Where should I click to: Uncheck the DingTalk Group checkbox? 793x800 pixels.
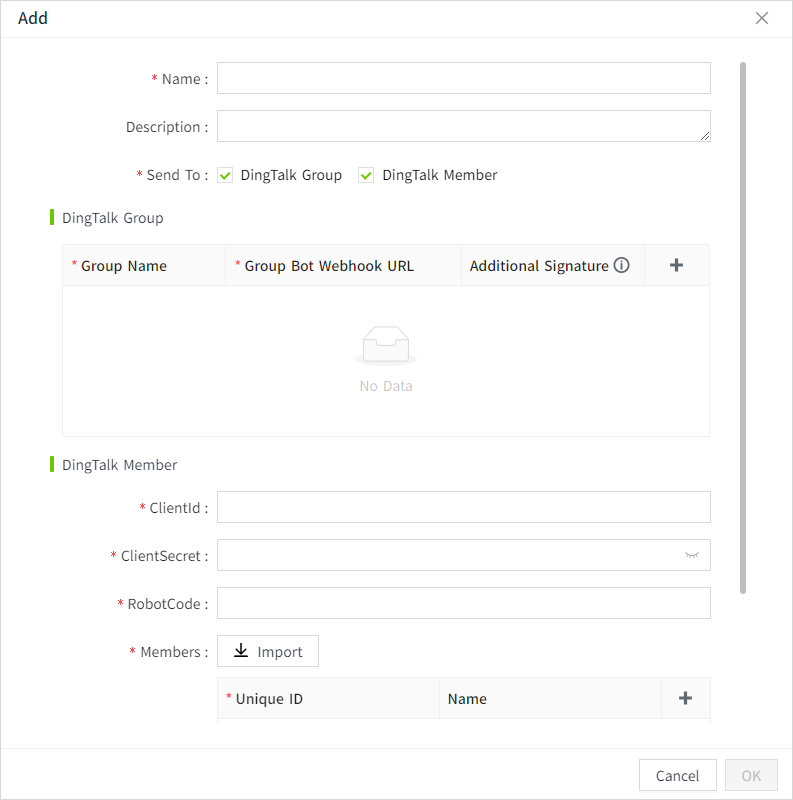pos(226,175)
